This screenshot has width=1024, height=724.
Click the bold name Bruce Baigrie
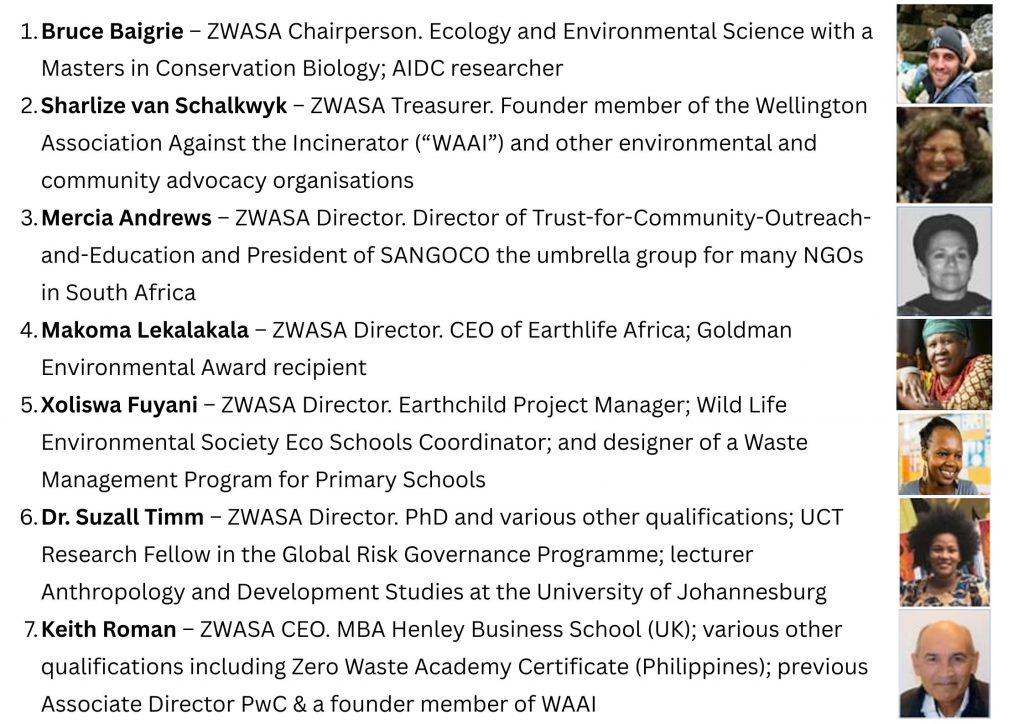click(x=112, y=31)
